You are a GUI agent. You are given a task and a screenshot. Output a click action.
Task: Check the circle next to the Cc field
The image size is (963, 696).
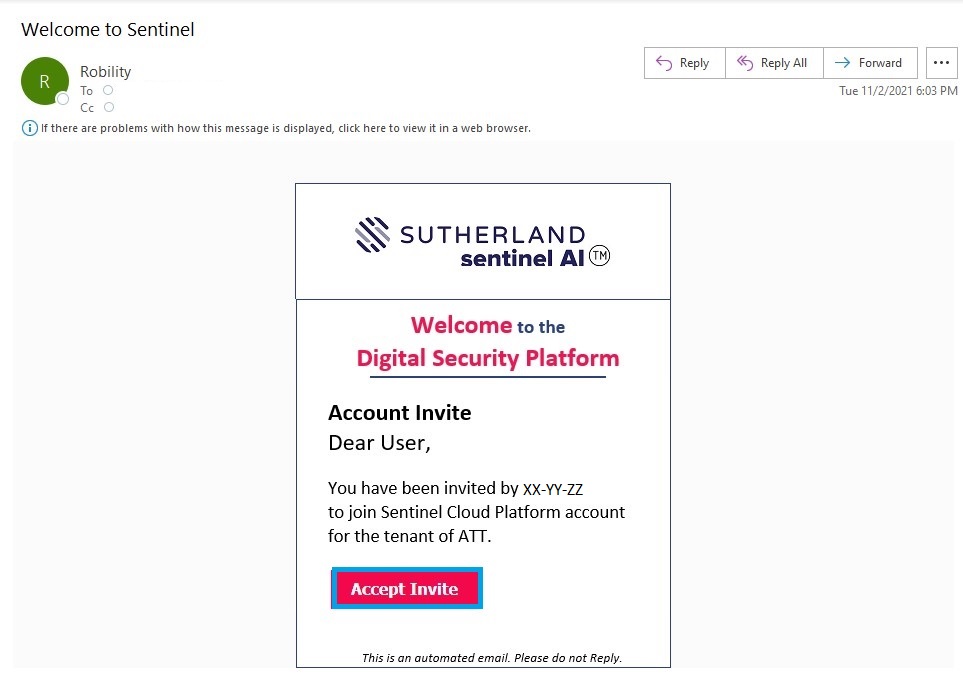(107, 107)
